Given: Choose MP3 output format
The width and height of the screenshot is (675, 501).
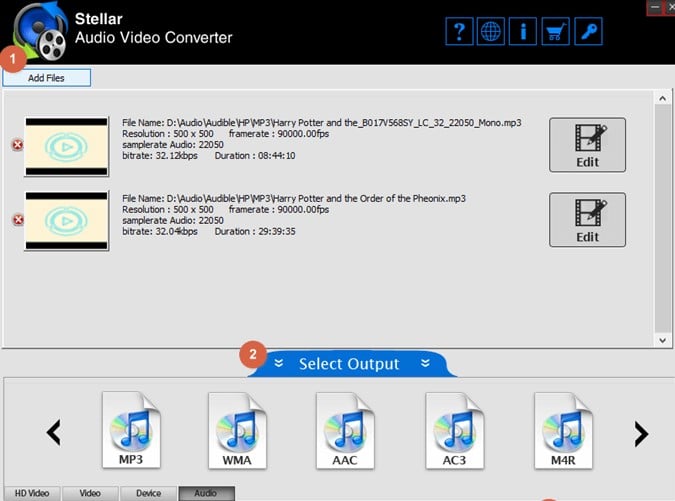Looking at the screenshot, I should click(131, 430).
